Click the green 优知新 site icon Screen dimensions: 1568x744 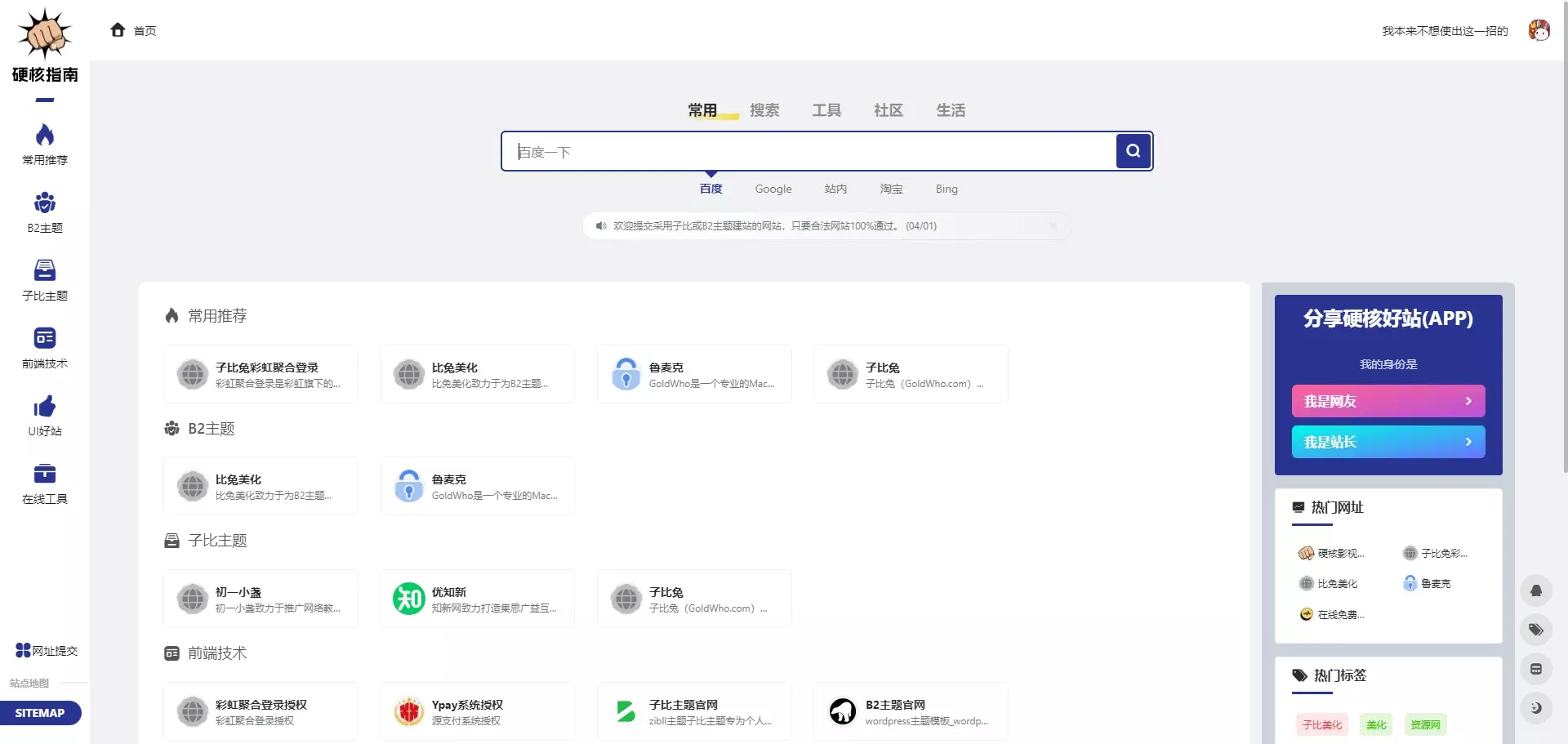[409, 599]
